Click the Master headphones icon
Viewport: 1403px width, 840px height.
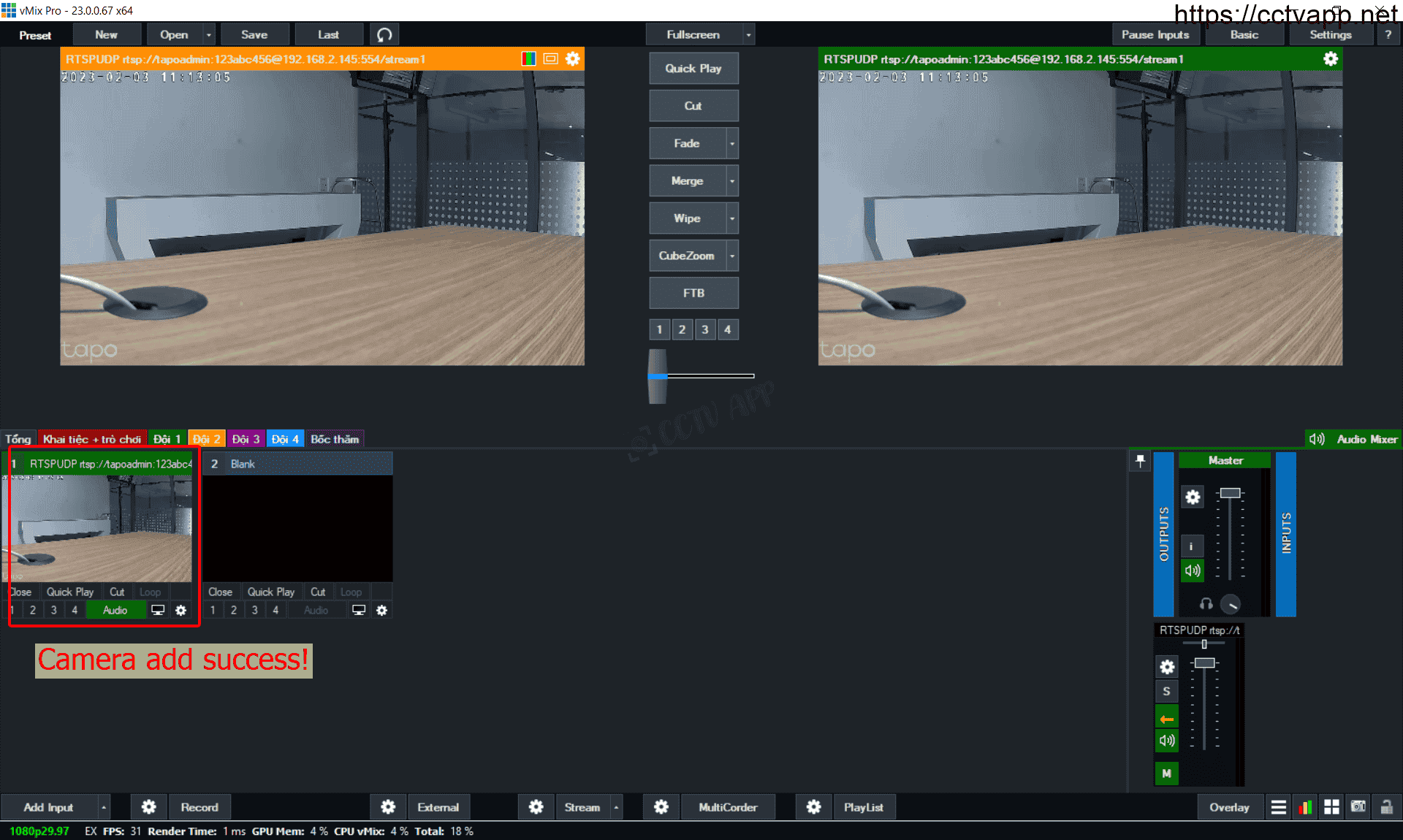(1206, 603)
